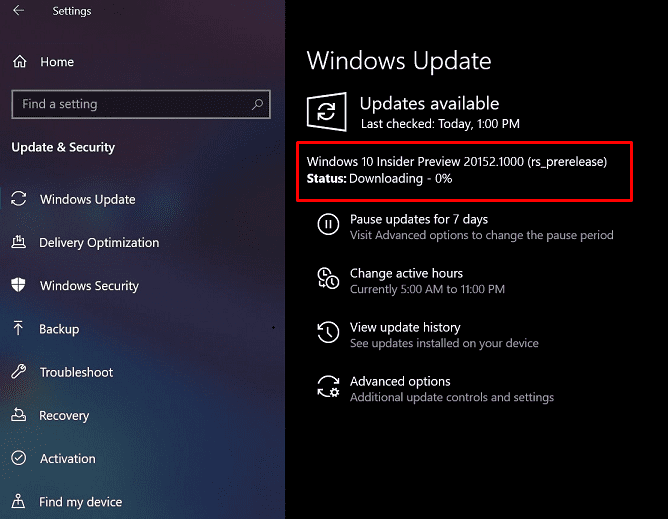Open the Troubleshoot section
This screenshot has width=668, height=519.
pos(76,372)
